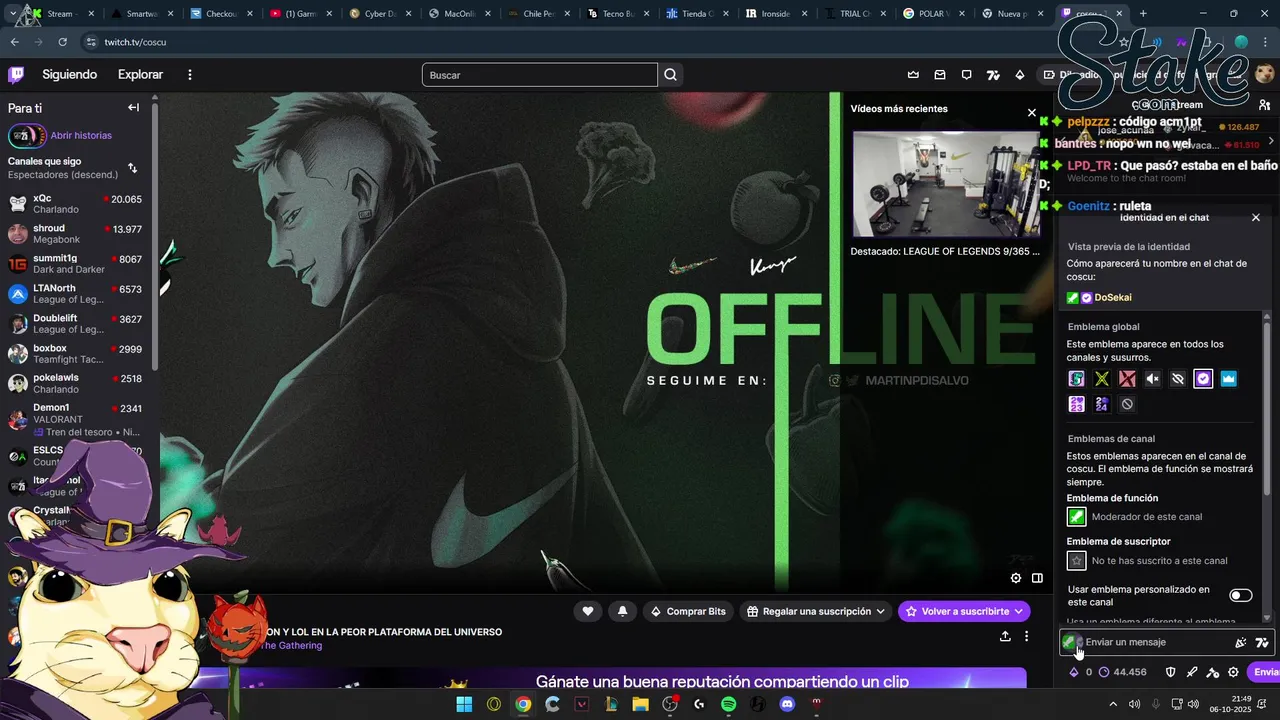1280x720 pixels.
Task: Open the Get Bits diamond icon in the top nav
Action: (x=1020, y=75)
